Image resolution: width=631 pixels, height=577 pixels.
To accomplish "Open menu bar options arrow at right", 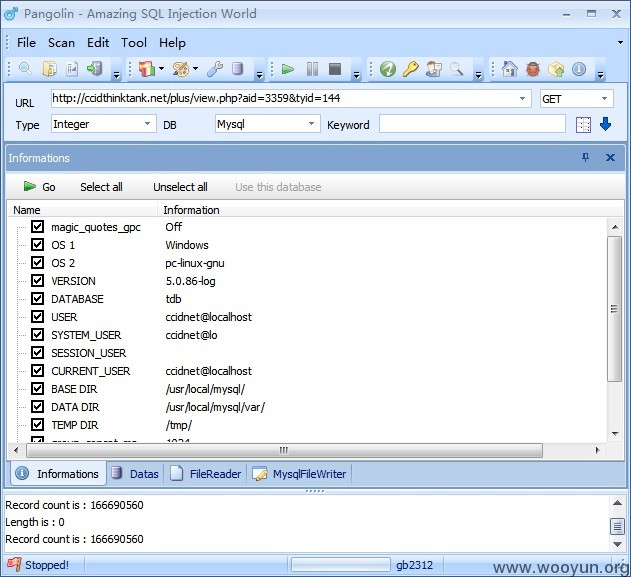I will pyautogui.click(x=620, y=42).
